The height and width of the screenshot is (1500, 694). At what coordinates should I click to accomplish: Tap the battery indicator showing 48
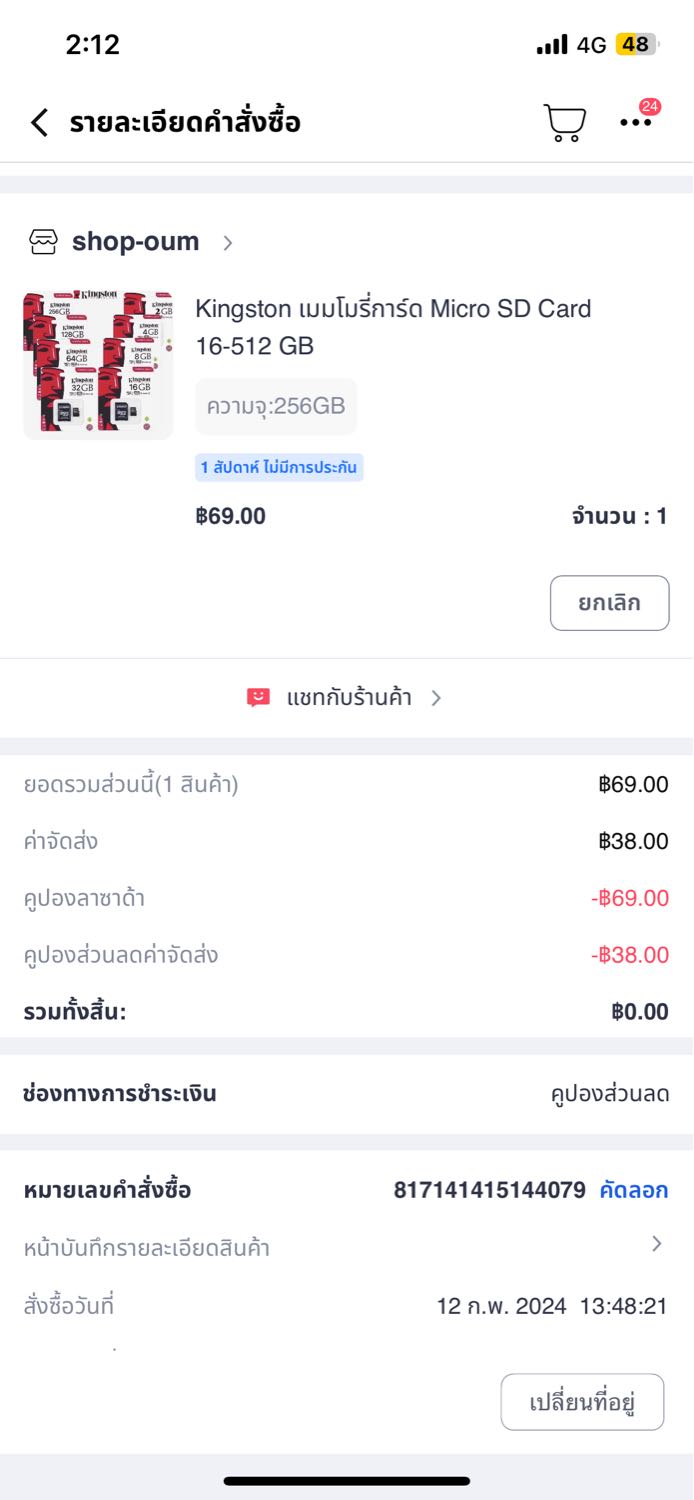point(637,45)
